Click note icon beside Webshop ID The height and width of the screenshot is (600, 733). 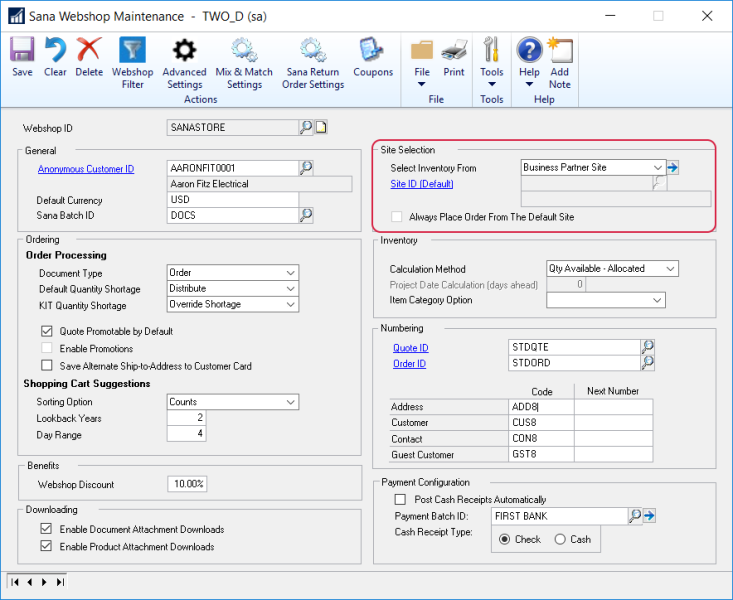(321, 127)
